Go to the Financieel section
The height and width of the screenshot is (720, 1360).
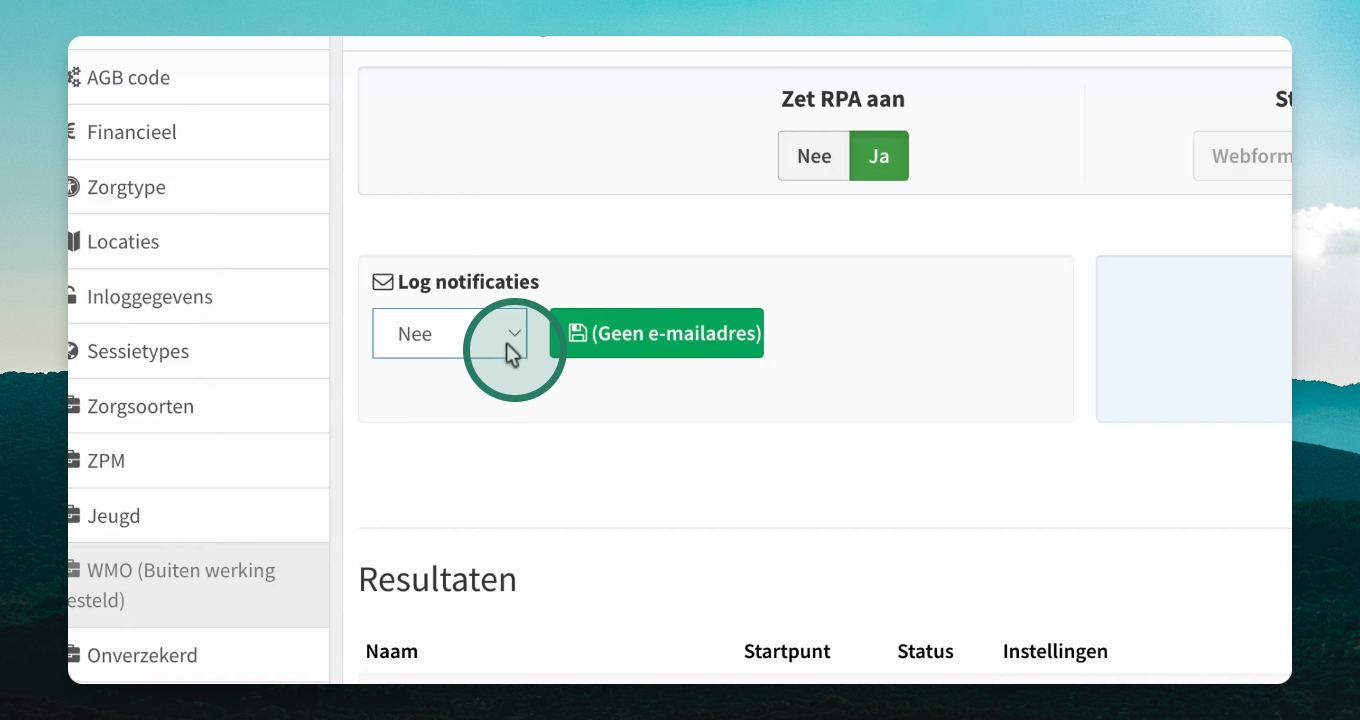[198, 132]
